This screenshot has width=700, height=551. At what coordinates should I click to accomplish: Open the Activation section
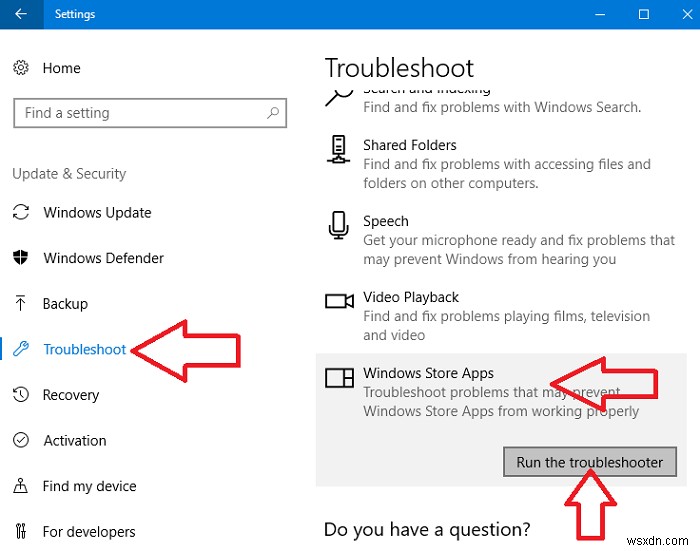75,441
